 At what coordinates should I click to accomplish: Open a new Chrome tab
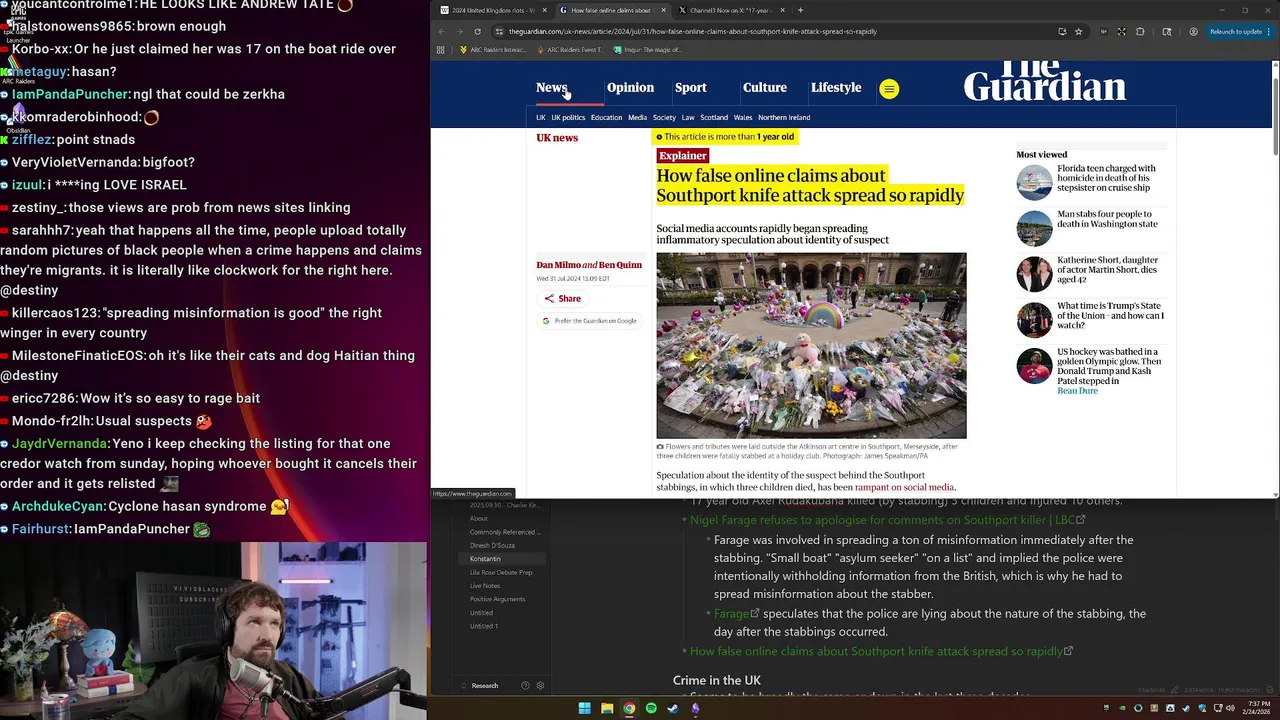coord(800,10)
